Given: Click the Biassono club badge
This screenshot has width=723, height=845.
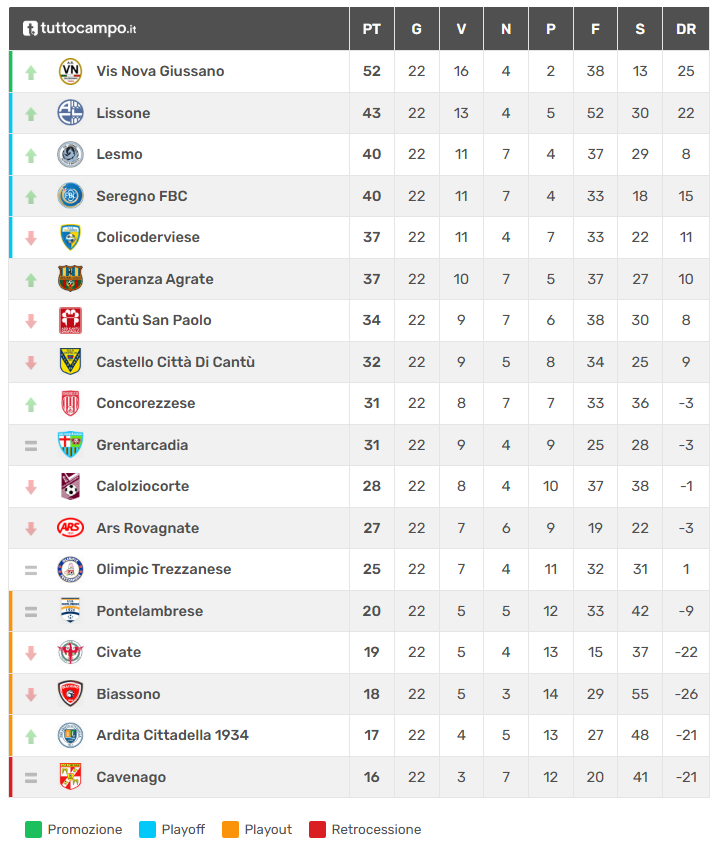Looking at the screenshot, I should point(70,694).
